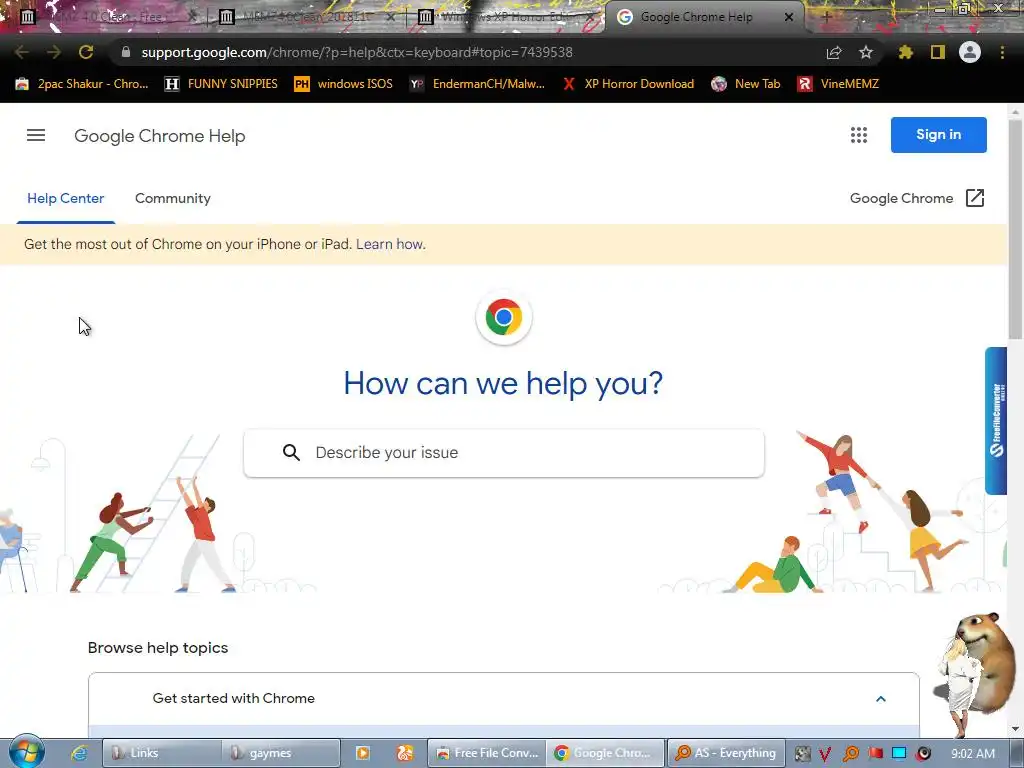Open the UC Browser taskbar icon
Image resolution: width=1024 pixels, height=768 pixels.
pos(405,753)
